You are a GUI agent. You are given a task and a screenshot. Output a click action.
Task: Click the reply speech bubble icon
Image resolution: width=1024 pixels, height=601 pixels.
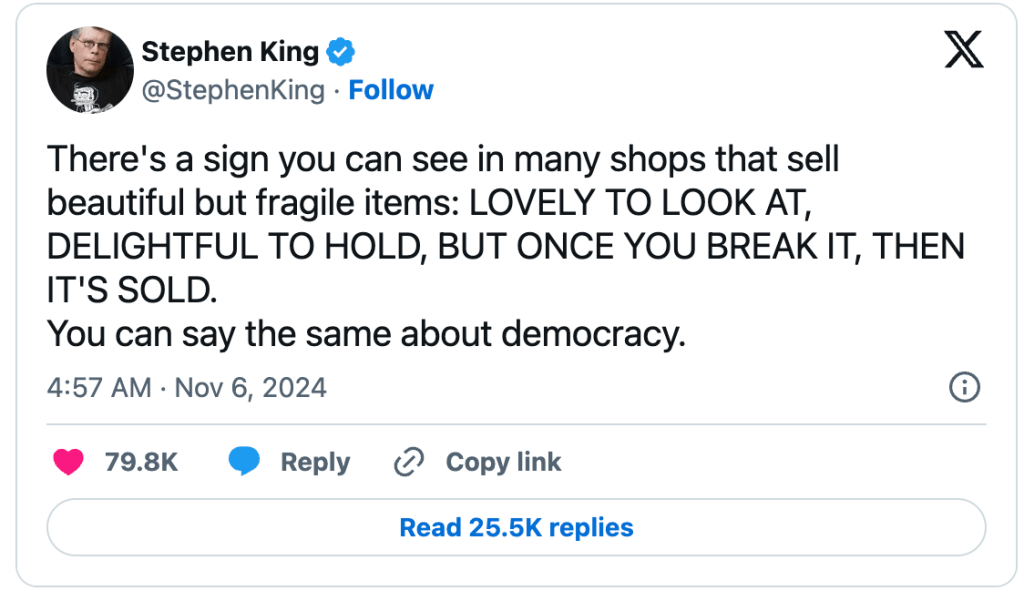(x=244, y=462)
